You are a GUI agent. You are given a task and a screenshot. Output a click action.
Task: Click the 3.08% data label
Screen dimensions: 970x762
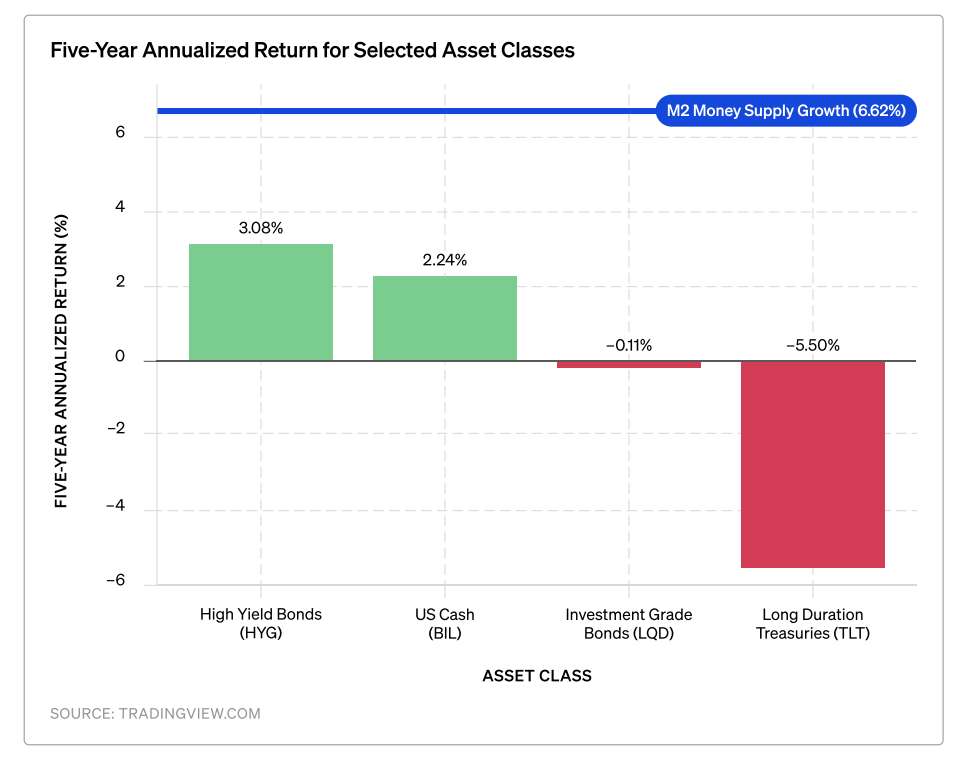261,228
